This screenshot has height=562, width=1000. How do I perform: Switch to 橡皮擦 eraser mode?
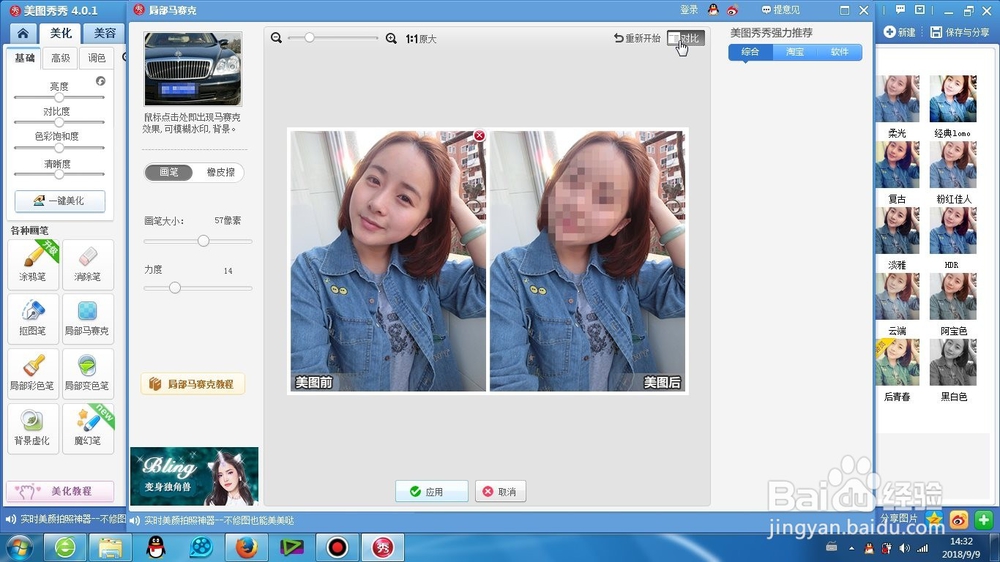pyautogui.click(x=221, y=172)
